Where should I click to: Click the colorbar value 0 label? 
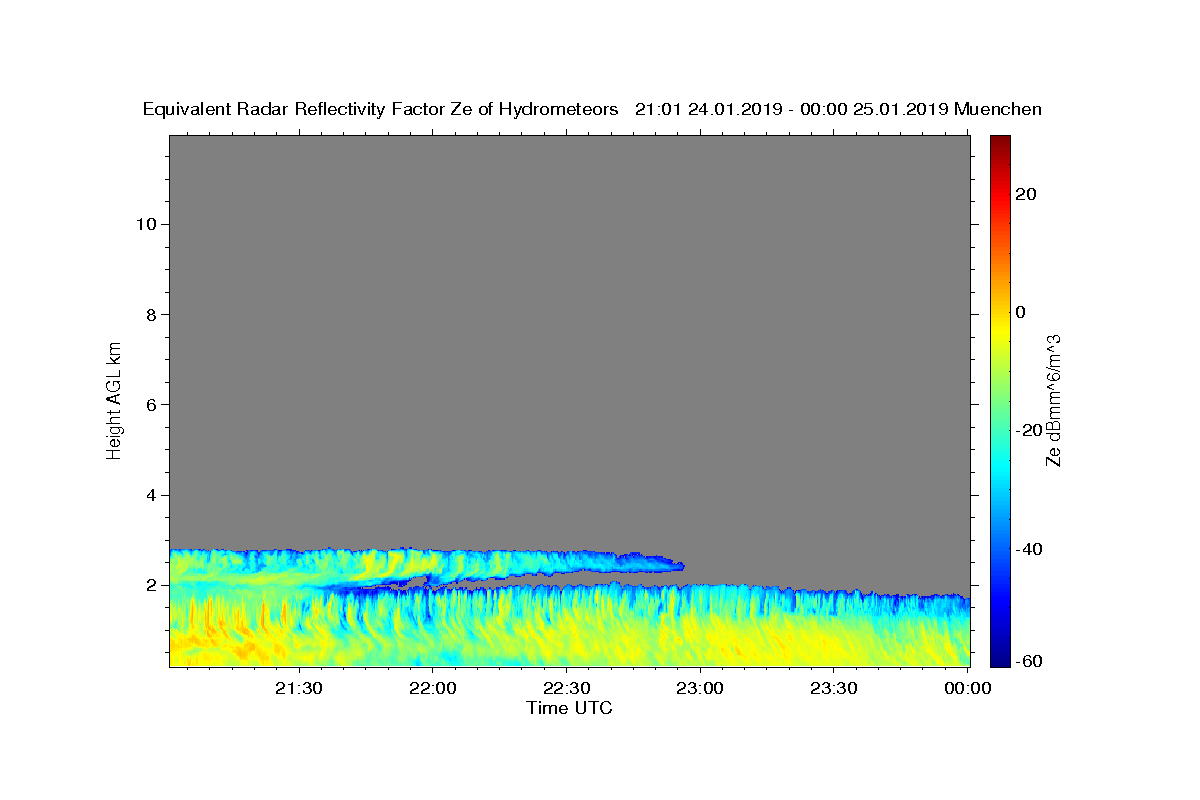point(1021,312)
